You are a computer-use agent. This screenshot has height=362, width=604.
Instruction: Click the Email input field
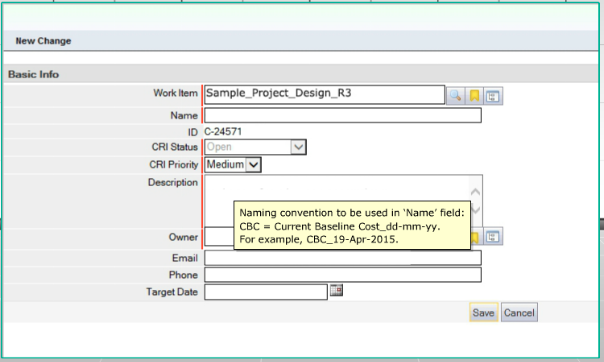343,258
